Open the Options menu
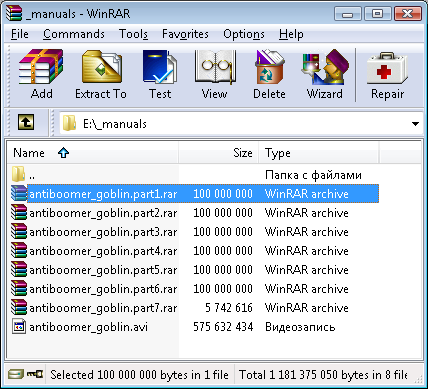 click(244, 34)
